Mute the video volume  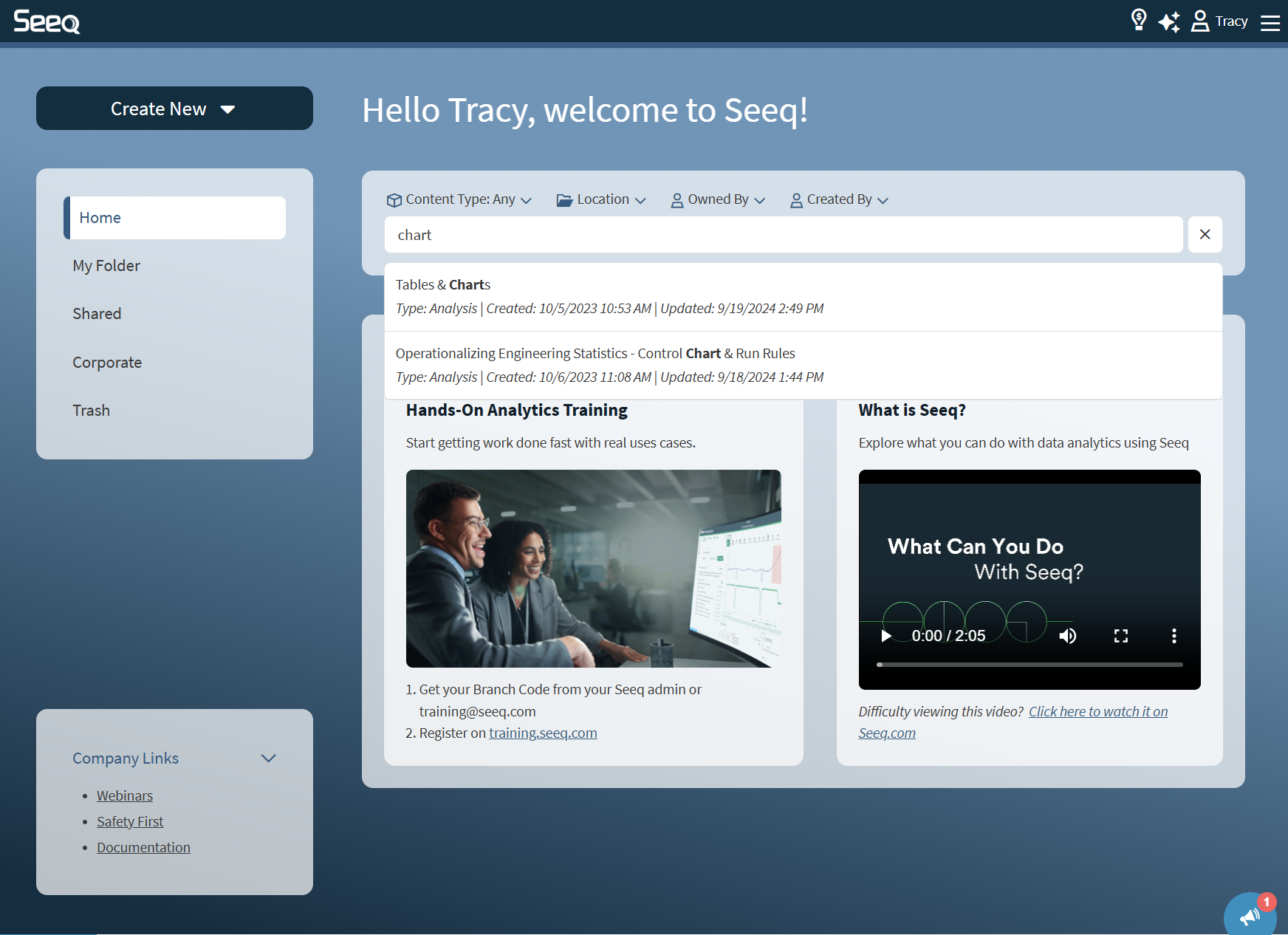(1067, 636)
